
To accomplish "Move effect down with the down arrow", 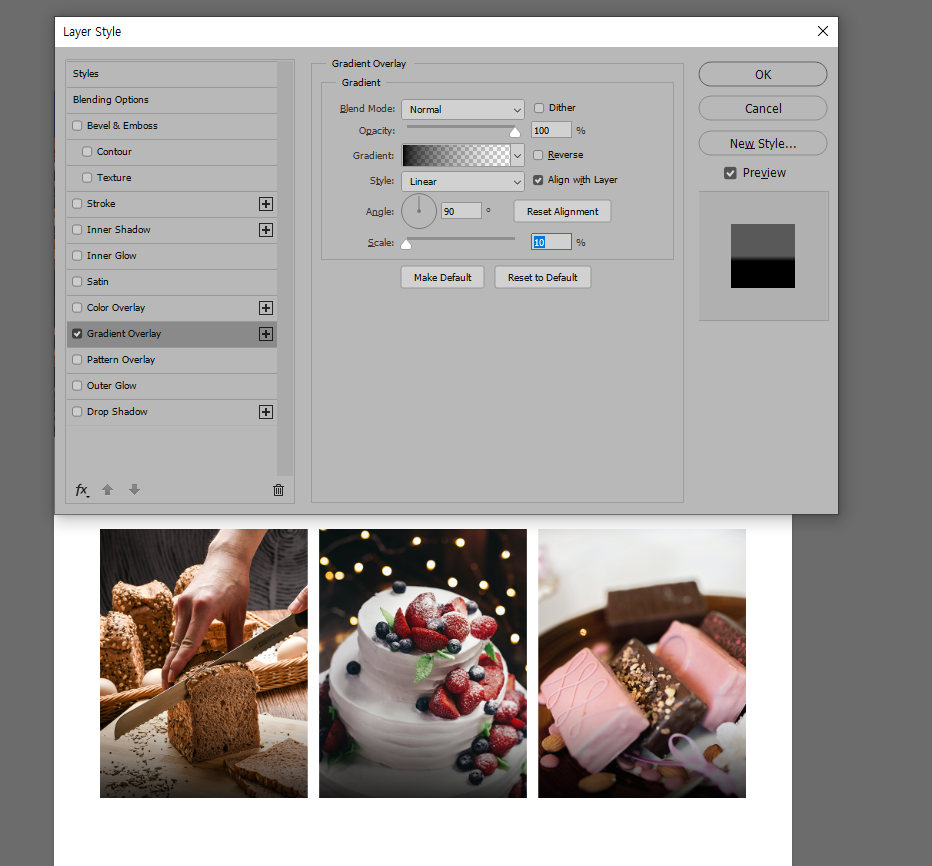I will tap(134, 490).
